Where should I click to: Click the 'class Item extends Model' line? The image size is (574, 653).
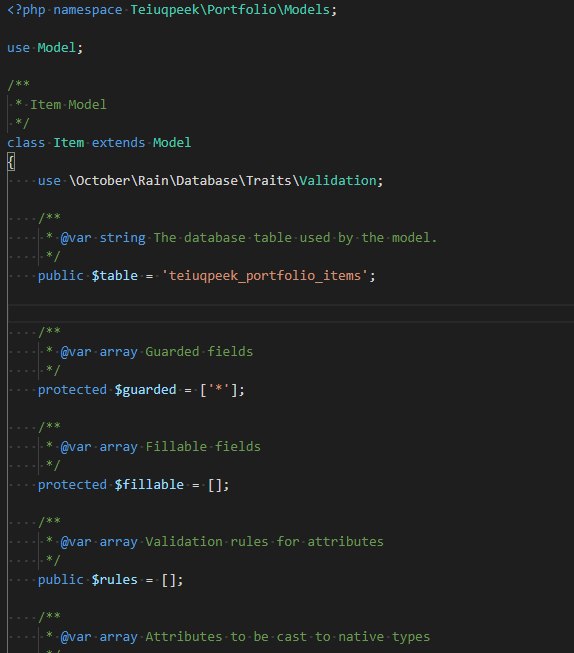[x=99, y=143]
